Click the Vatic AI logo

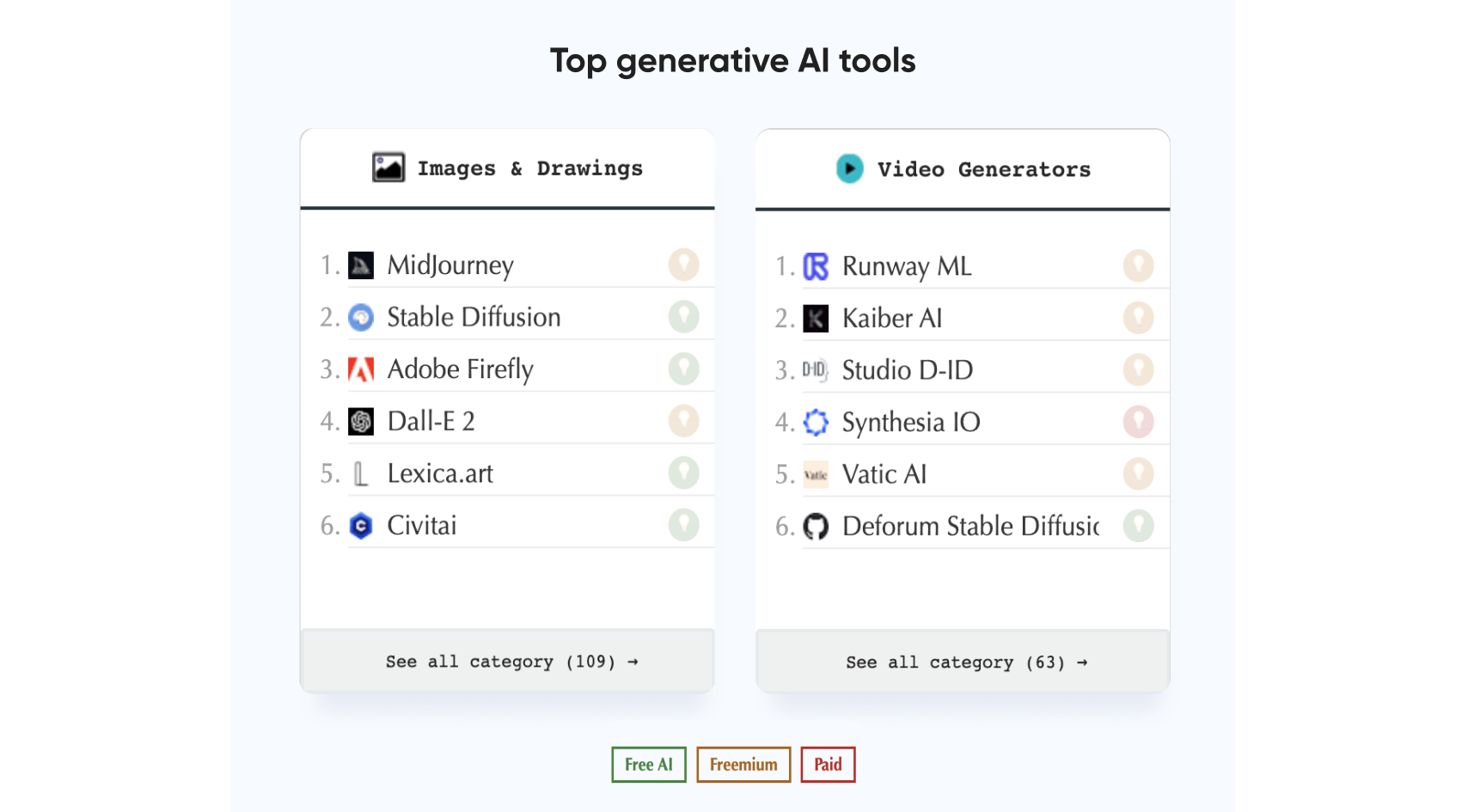pos(817,474)
